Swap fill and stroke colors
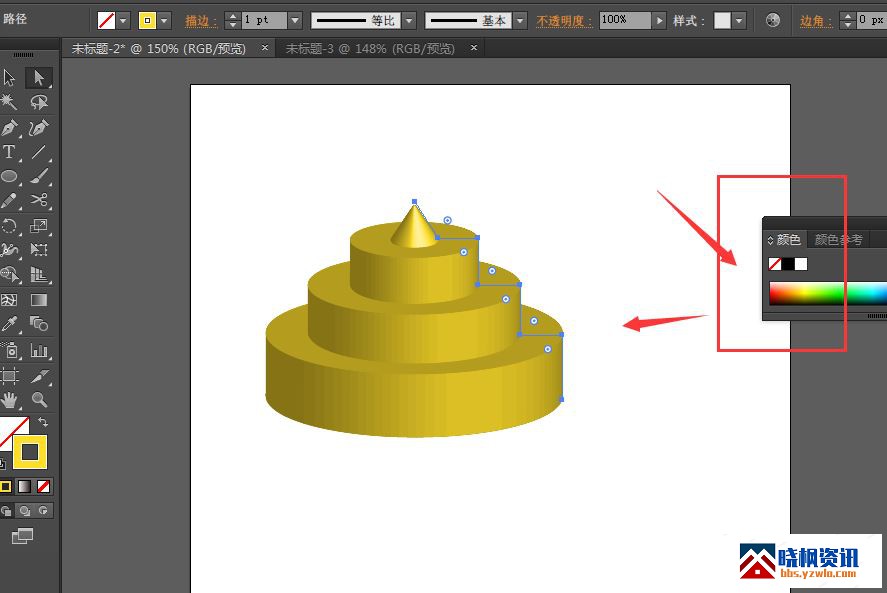 tap(43, 423)
